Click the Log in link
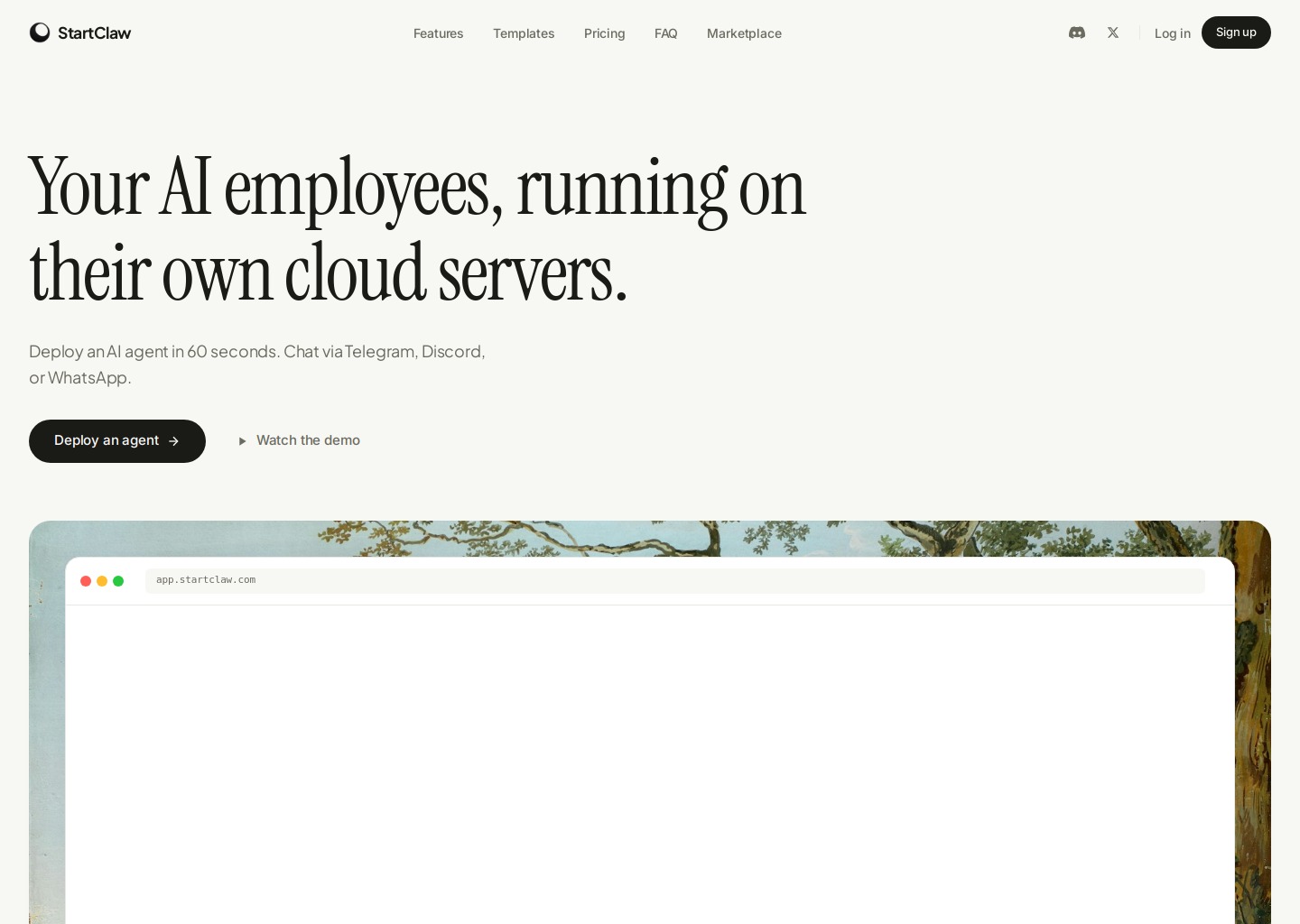 pos(1172,33)
